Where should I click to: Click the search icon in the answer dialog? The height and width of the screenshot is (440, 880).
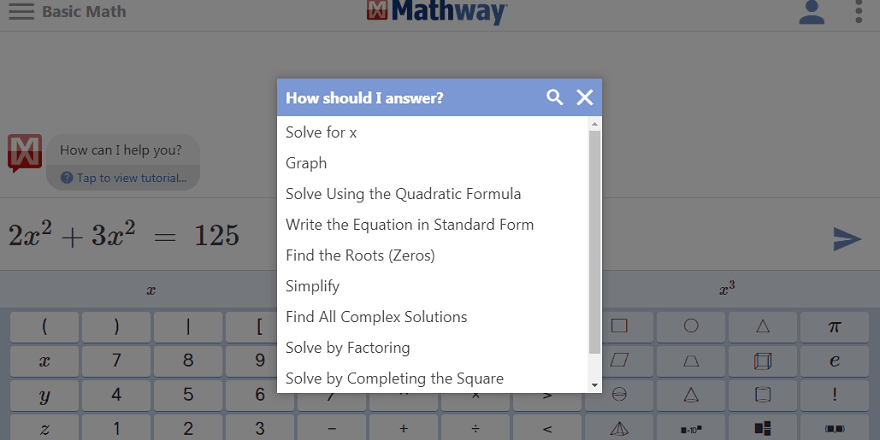[555, 97]
